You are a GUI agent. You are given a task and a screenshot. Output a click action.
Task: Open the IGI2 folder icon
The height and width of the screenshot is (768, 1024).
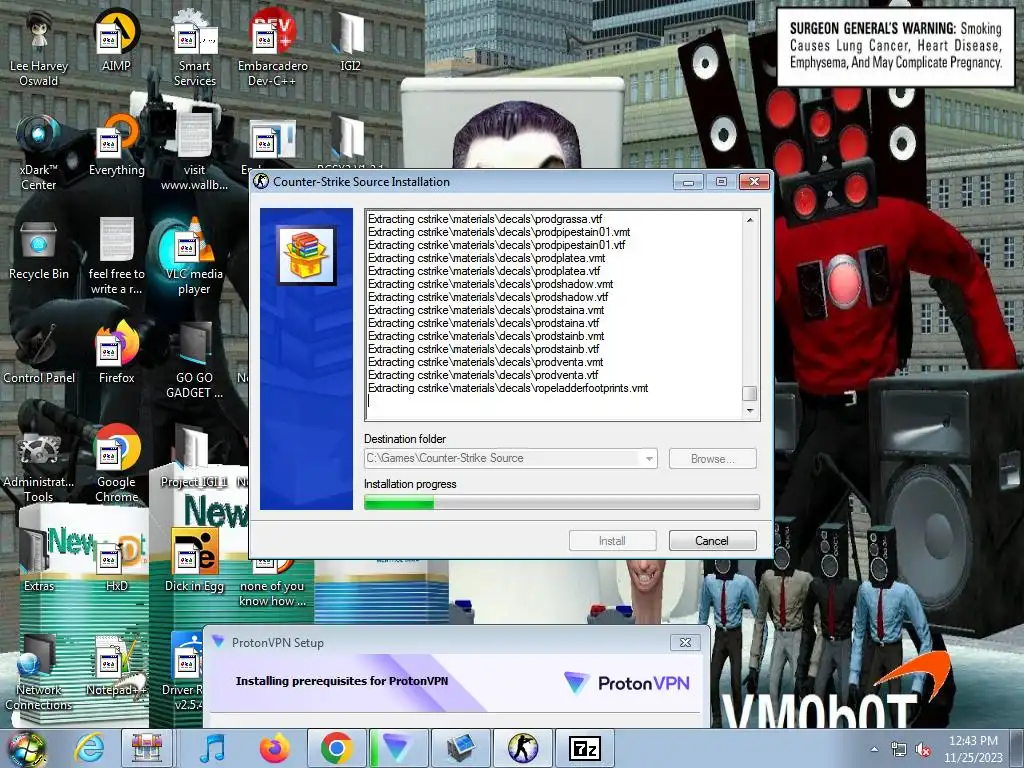[x=350, y=42]
